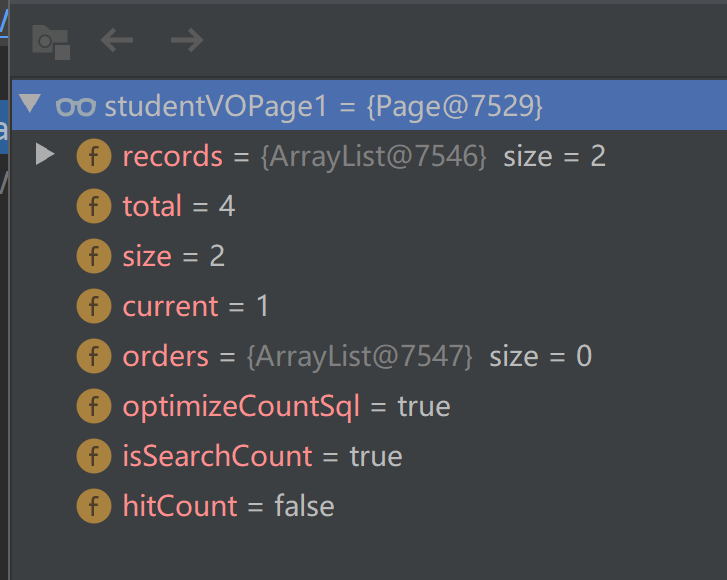Select the hitCount = false row
Screen dimensions: 727x580
[228, 506]
